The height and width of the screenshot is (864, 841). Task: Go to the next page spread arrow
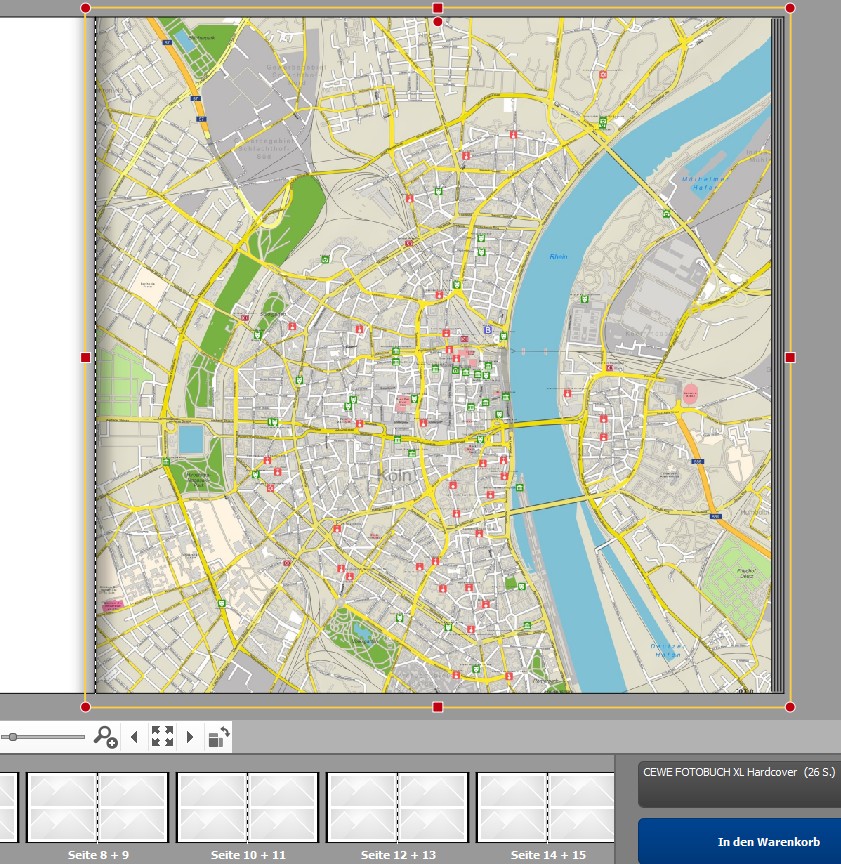(190, 737)
